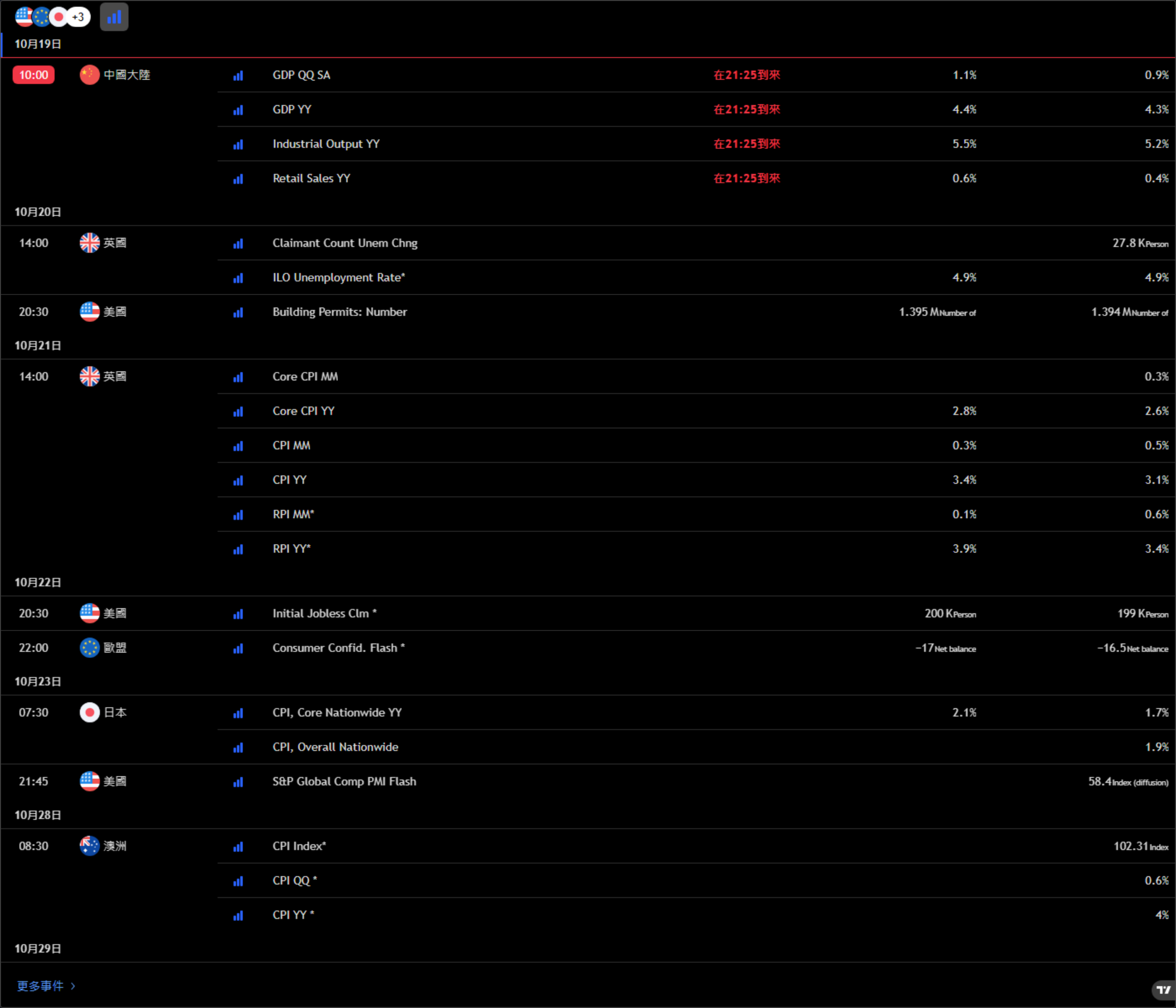Click importance icon for ILO Unemployment Rate
The width and height of the screenshot is (1176, 1008).
coord(239,278)
